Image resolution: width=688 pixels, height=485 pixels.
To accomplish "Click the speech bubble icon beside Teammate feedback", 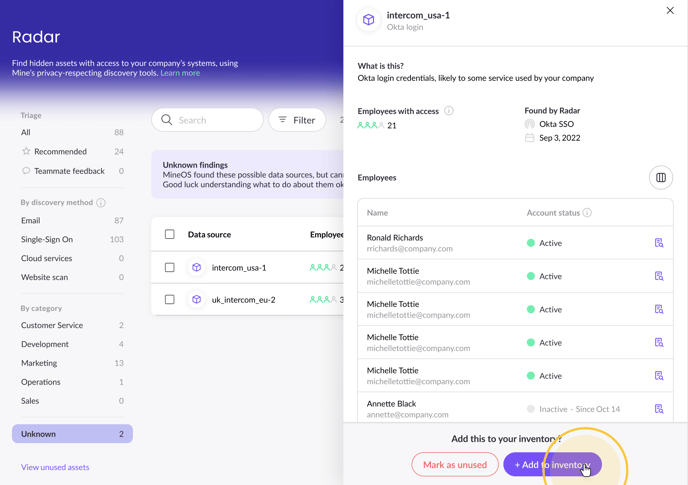I will point(26,171).
